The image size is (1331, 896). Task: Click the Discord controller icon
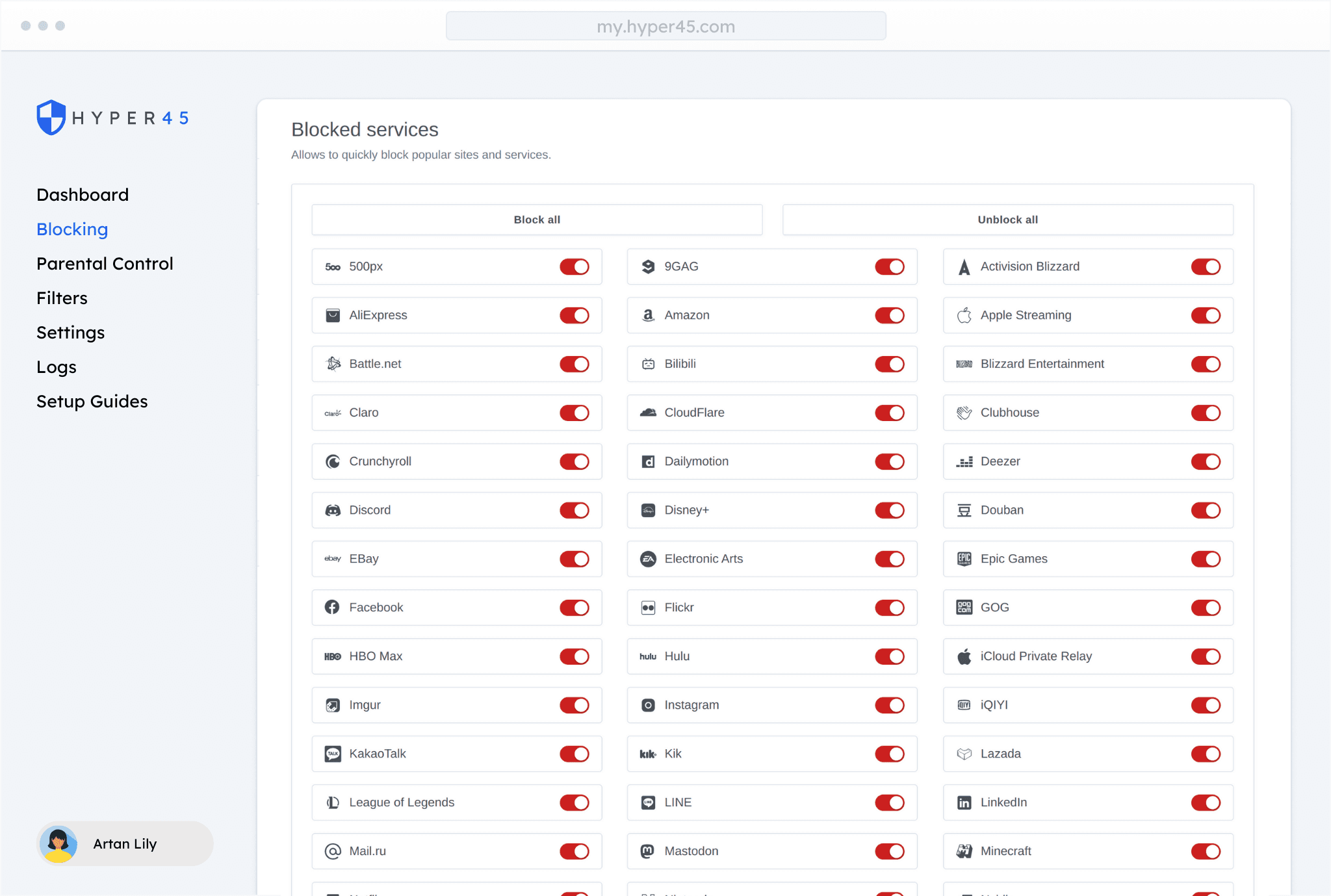(333, 510)
